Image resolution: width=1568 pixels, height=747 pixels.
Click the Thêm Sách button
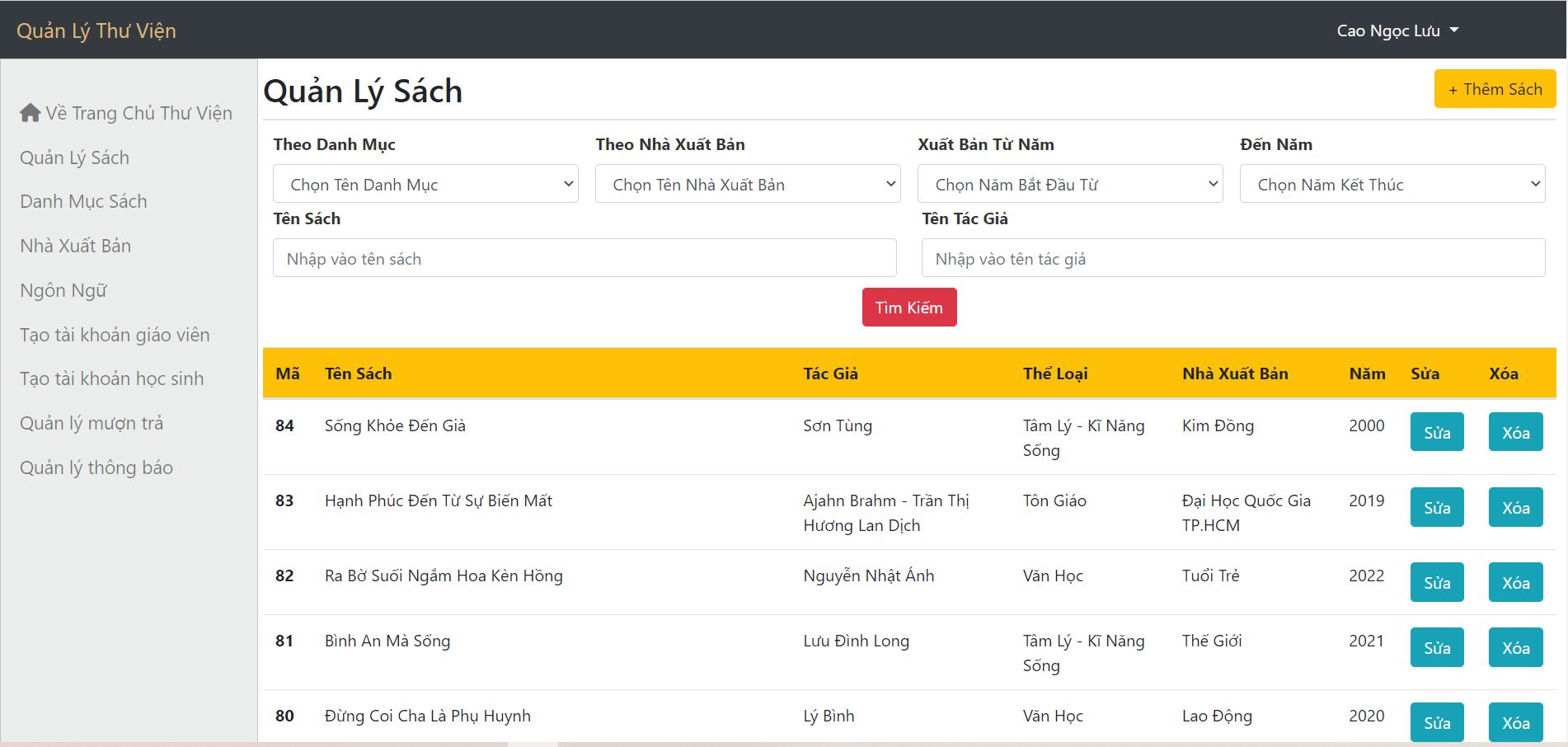(x=1495, y=88)
